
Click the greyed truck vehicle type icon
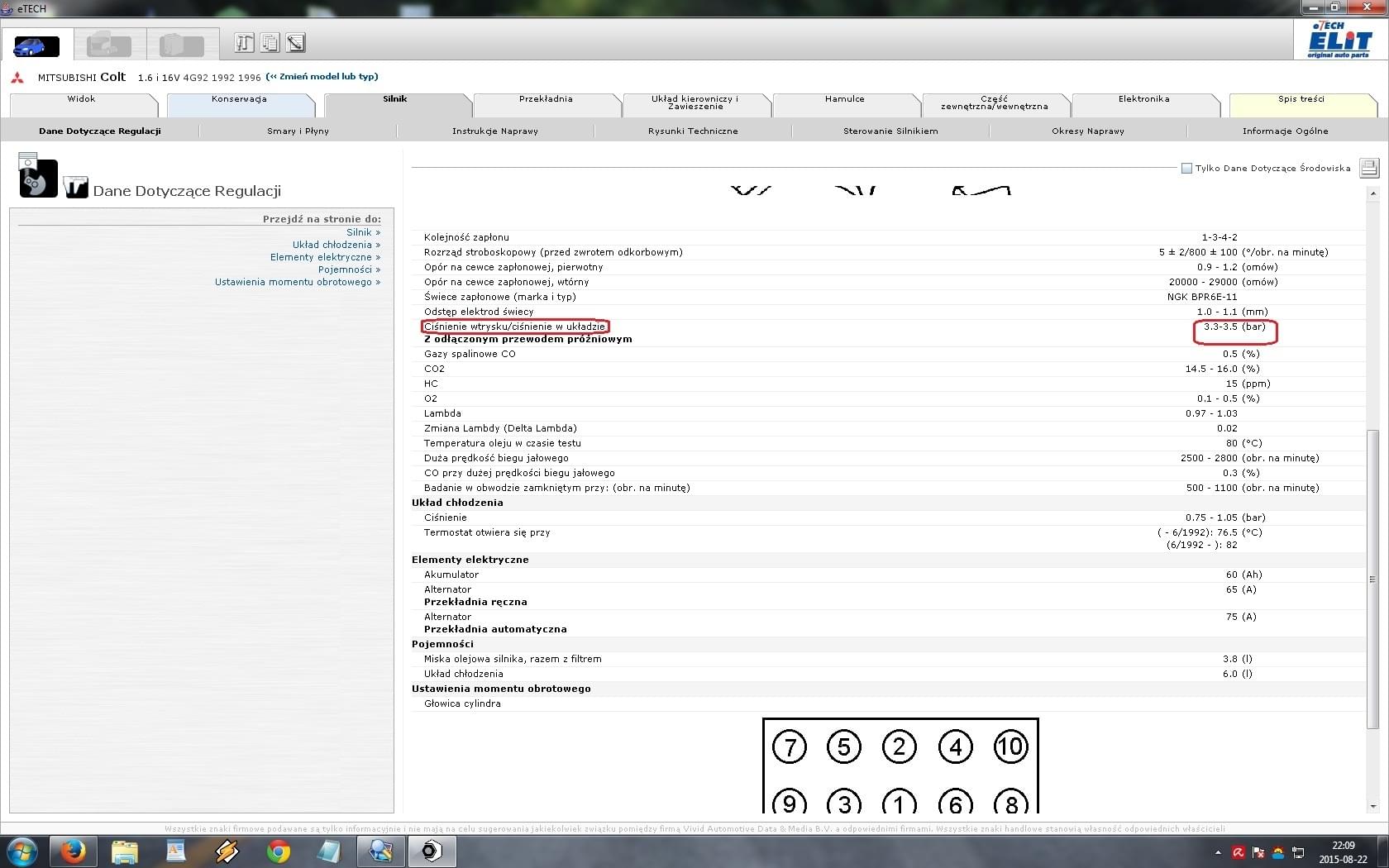109,45
